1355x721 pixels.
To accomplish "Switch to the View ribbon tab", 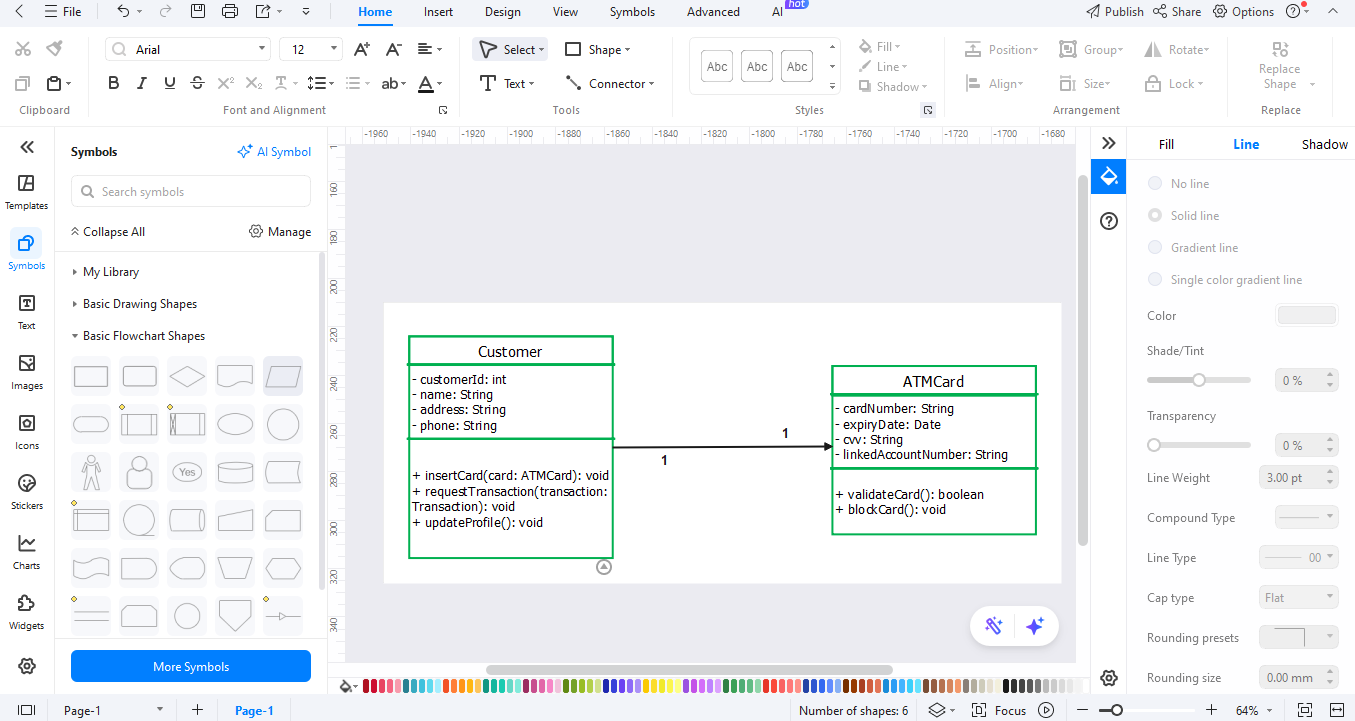I will coord(565,12).
